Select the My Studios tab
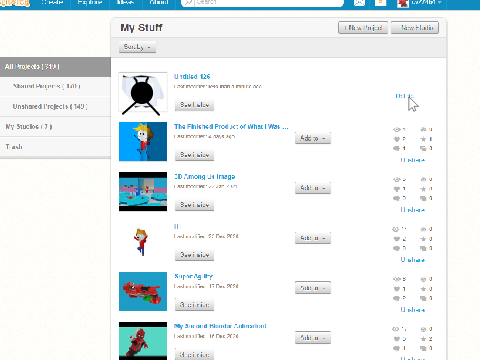 pos(55,126)
